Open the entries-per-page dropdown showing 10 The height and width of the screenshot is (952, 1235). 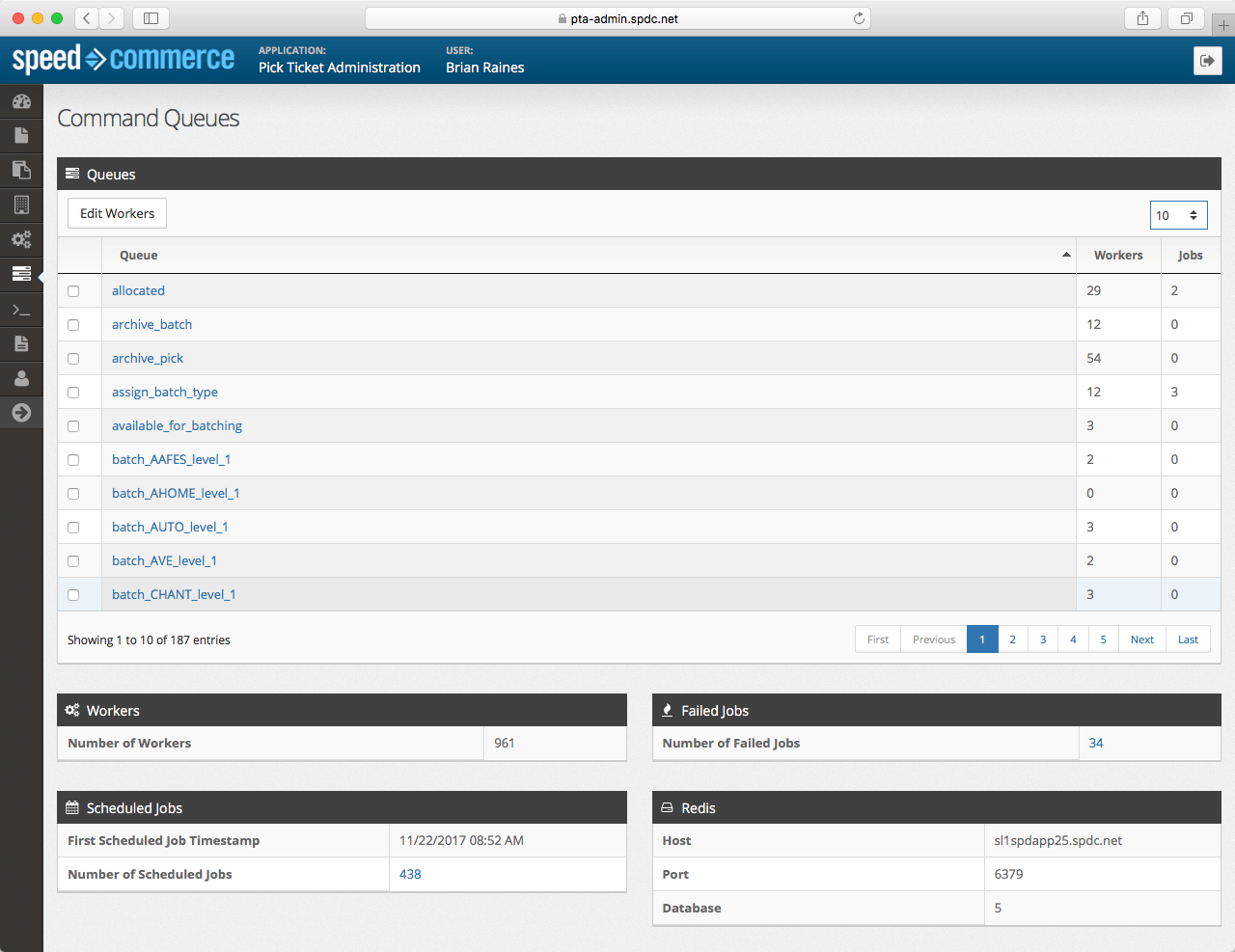click(1178, 215)
